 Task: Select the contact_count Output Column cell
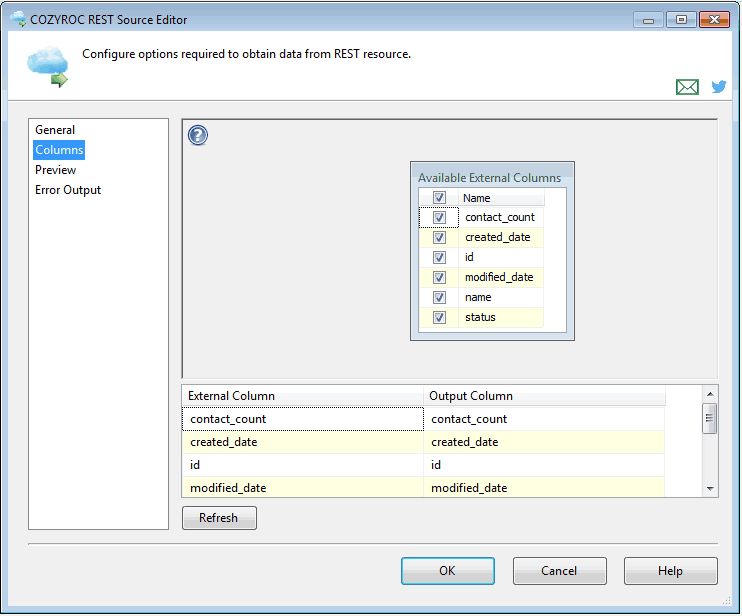544,419
